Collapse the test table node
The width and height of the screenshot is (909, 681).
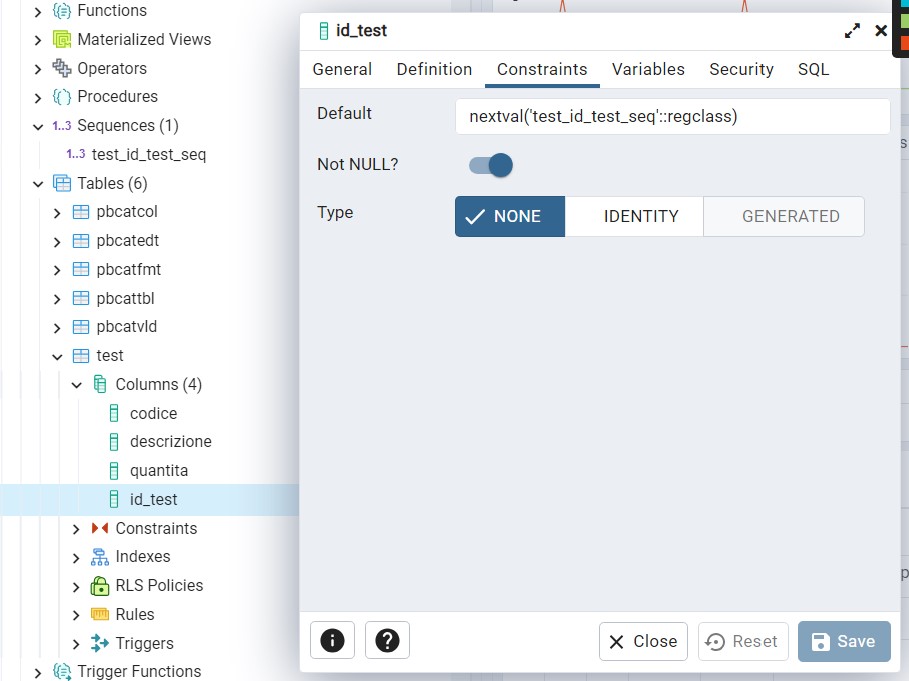pyautogui.click(x=57, y=356)
